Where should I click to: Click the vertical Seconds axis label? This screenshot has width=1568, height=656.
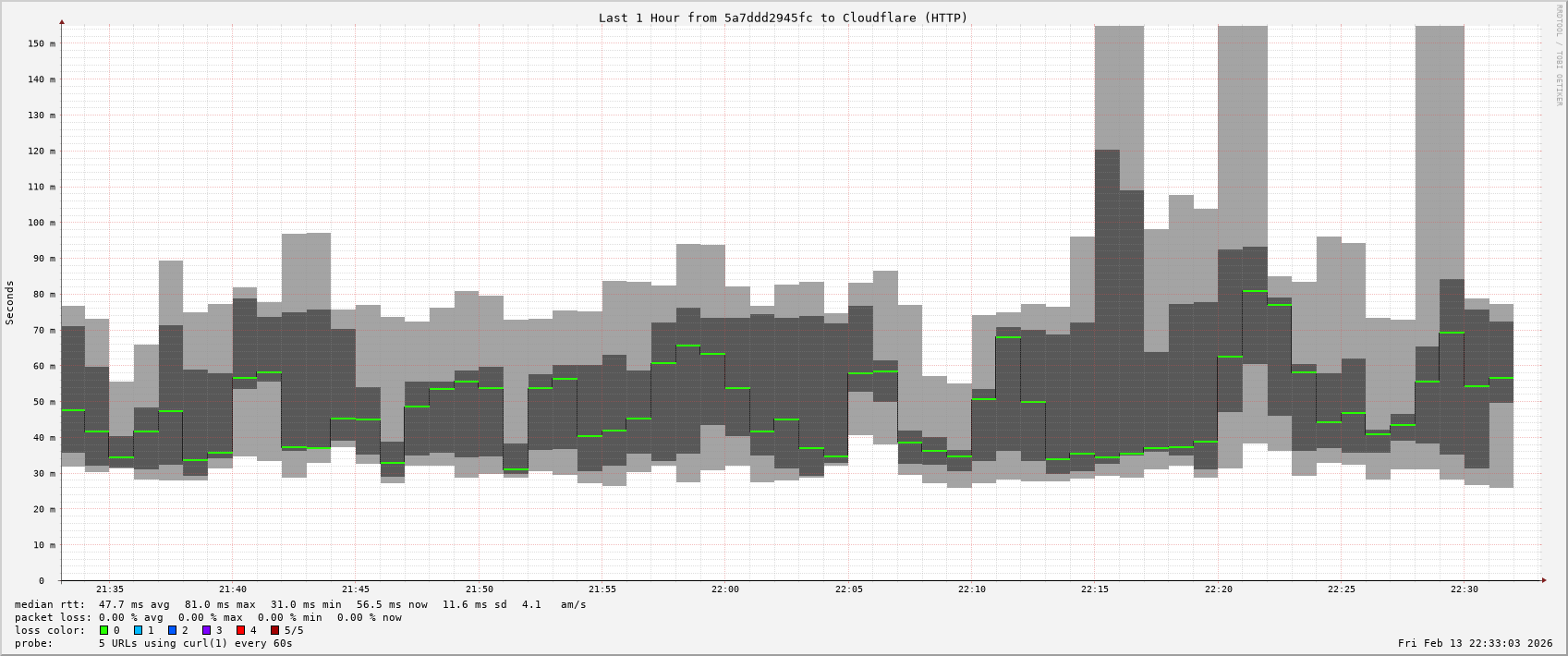pos(10,302)
